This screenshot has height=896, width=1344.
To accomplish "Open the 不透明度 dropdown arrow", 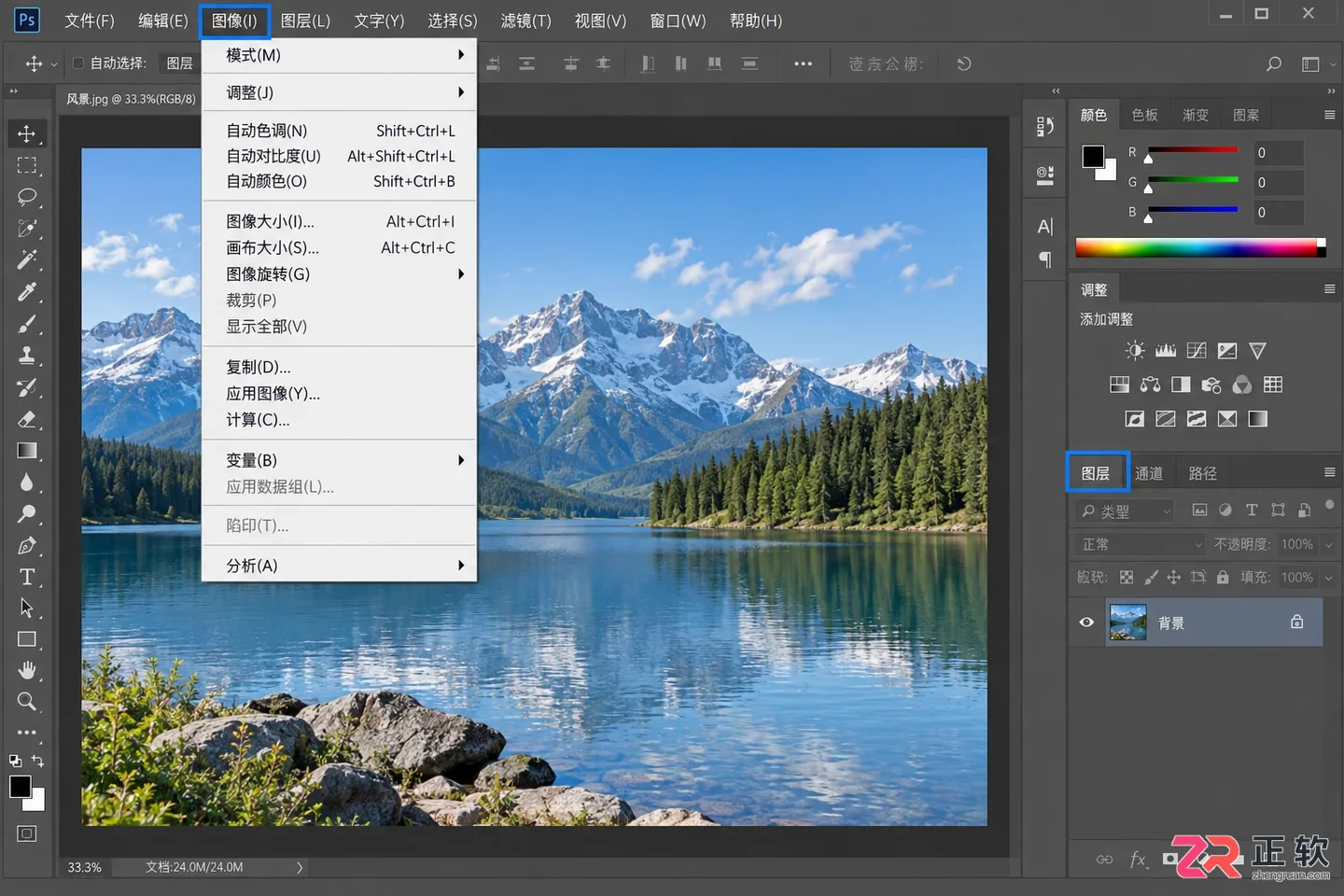I will pos(1330,544).
